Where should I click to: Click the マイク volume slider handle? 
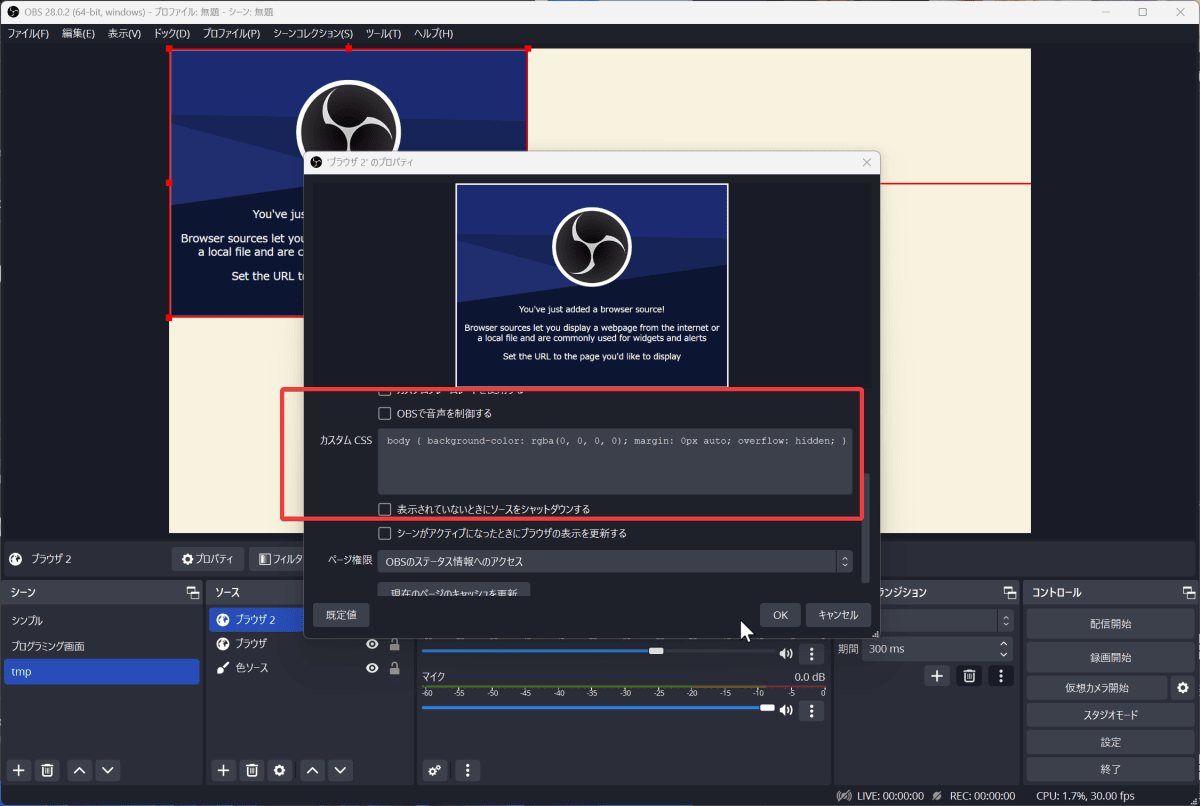click(767, 707)
